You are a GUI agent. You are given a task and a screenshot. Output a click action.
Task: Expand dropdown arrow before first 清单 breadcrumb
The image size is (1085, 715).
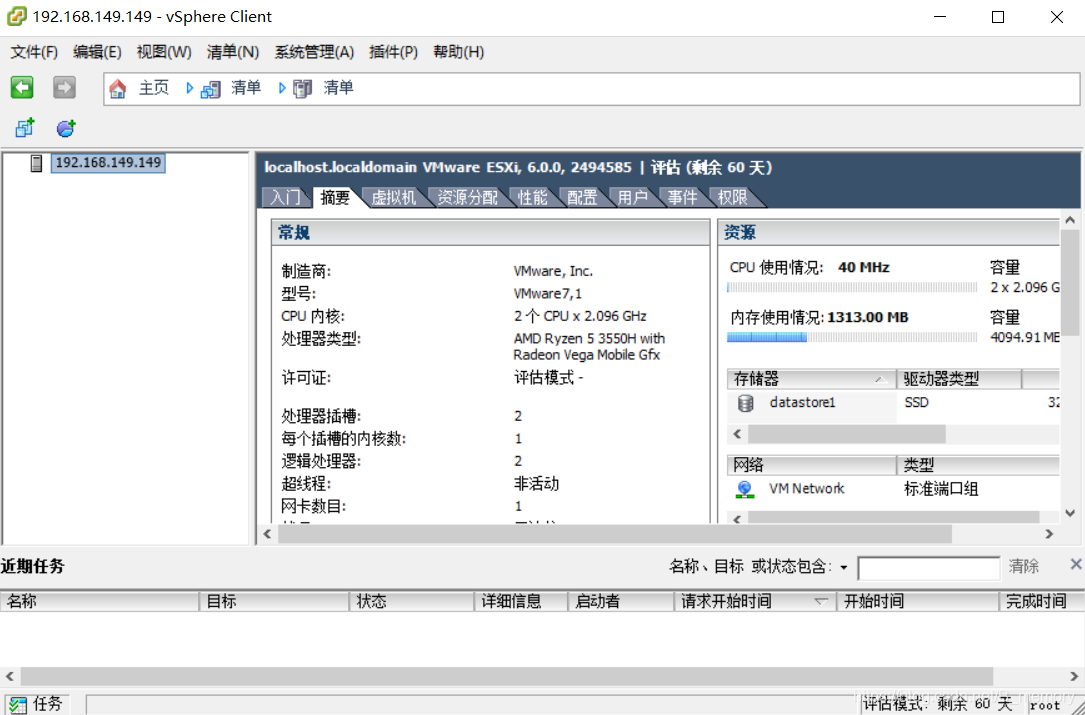tap(189, 88)
